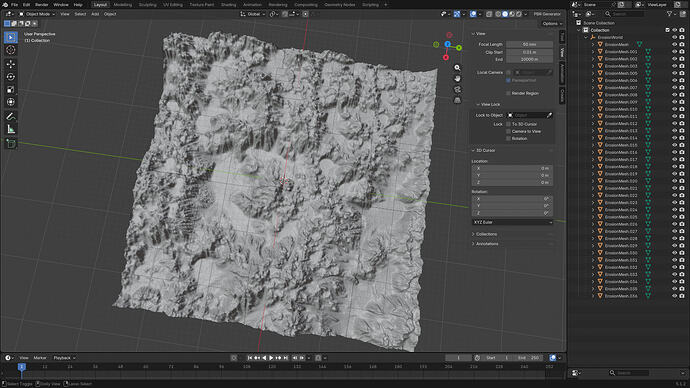The image size is (690, 388).
Task: Enable Lock Camera to View checkbox
Action: 508,132
